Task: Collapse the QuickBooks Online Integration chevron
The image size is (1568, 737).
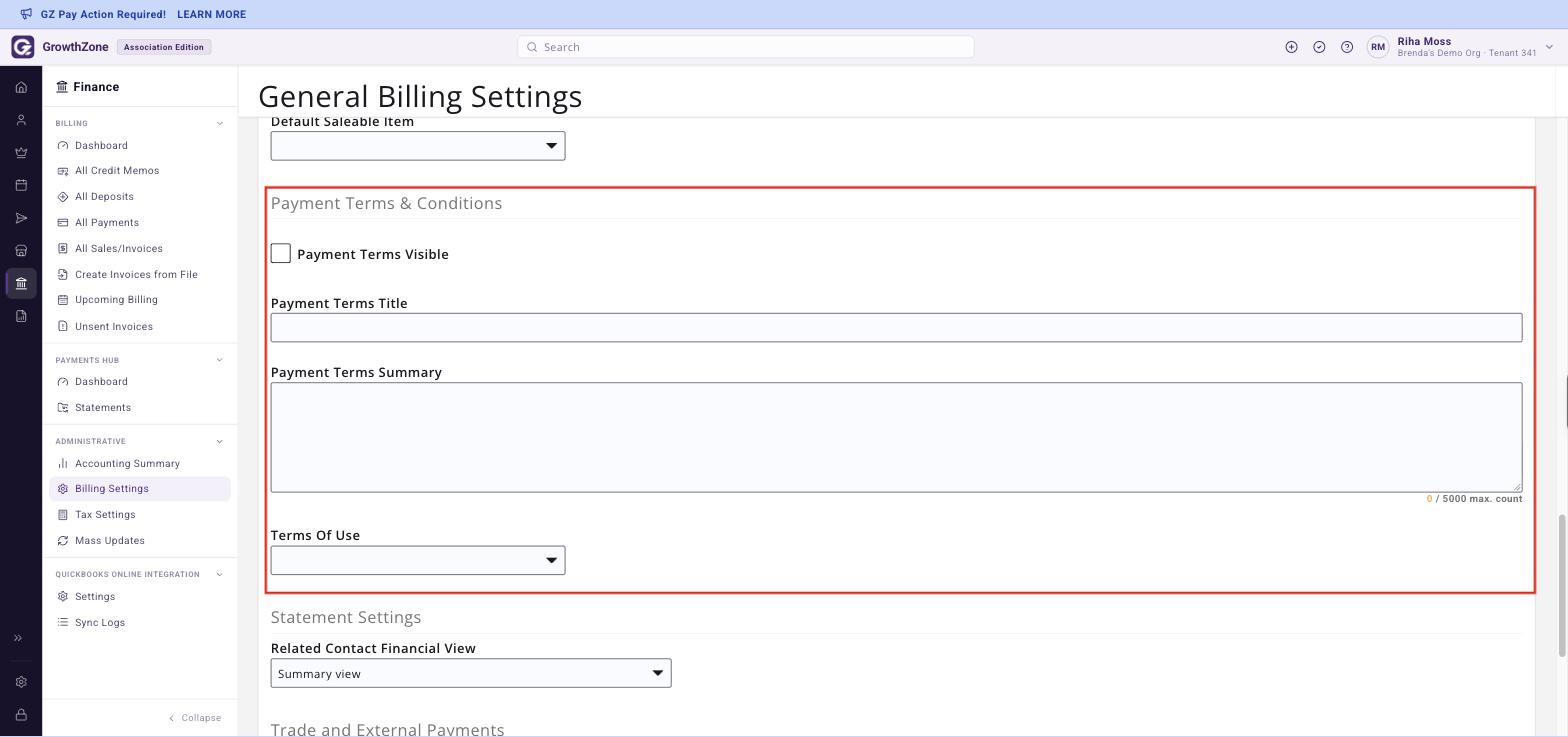Action: coord(220,574)
